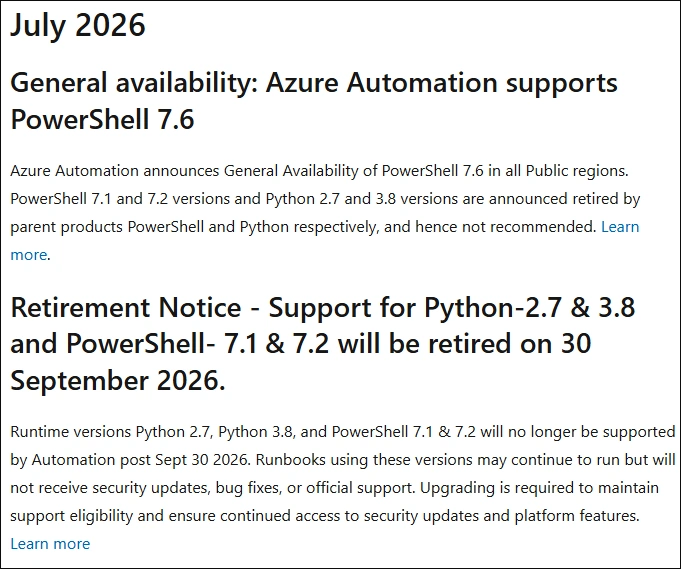Click the 'PowerShell 7.6' heading line

(x=102, y=119)
